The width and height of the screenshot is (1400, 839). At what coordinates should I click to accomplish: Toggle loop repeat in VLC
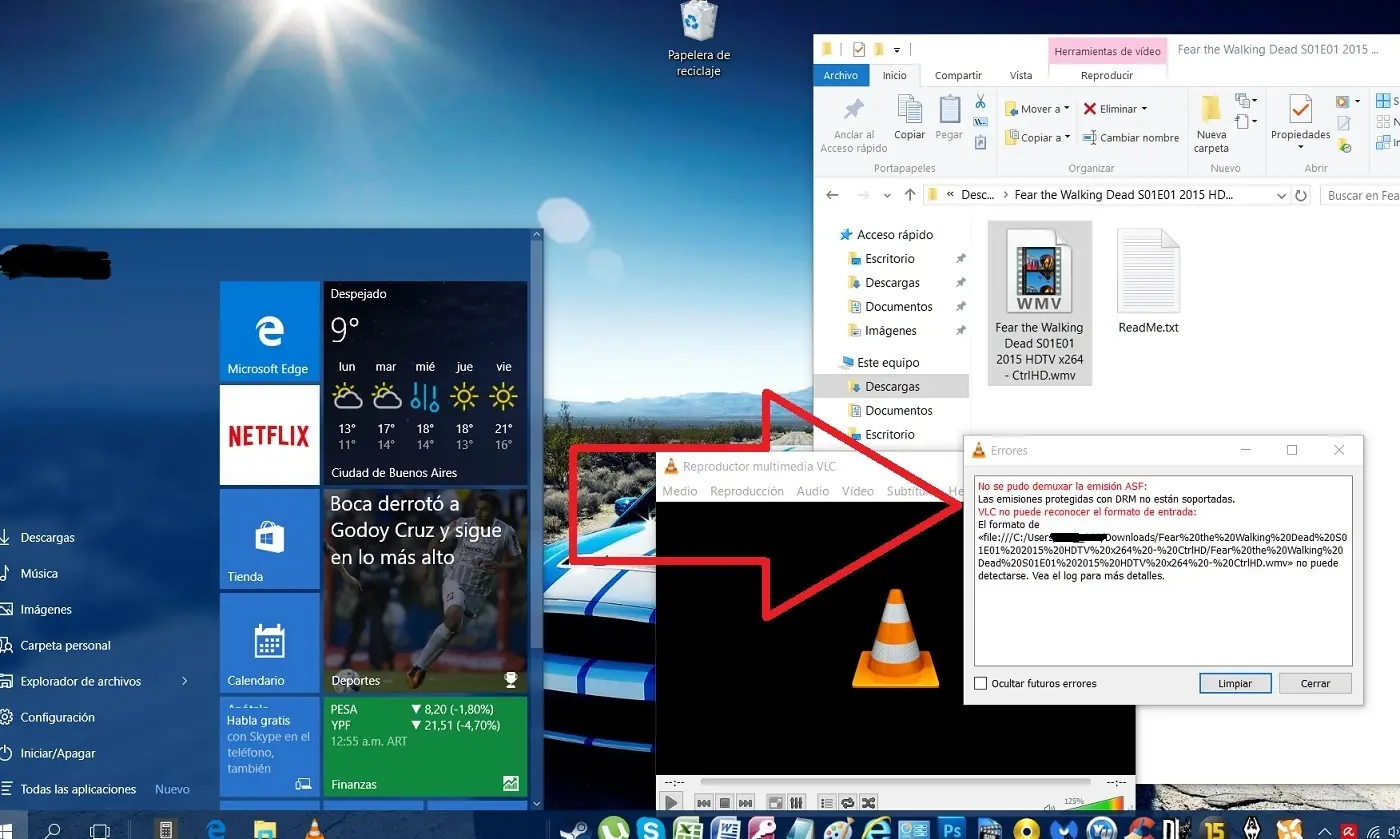[848, 803]
